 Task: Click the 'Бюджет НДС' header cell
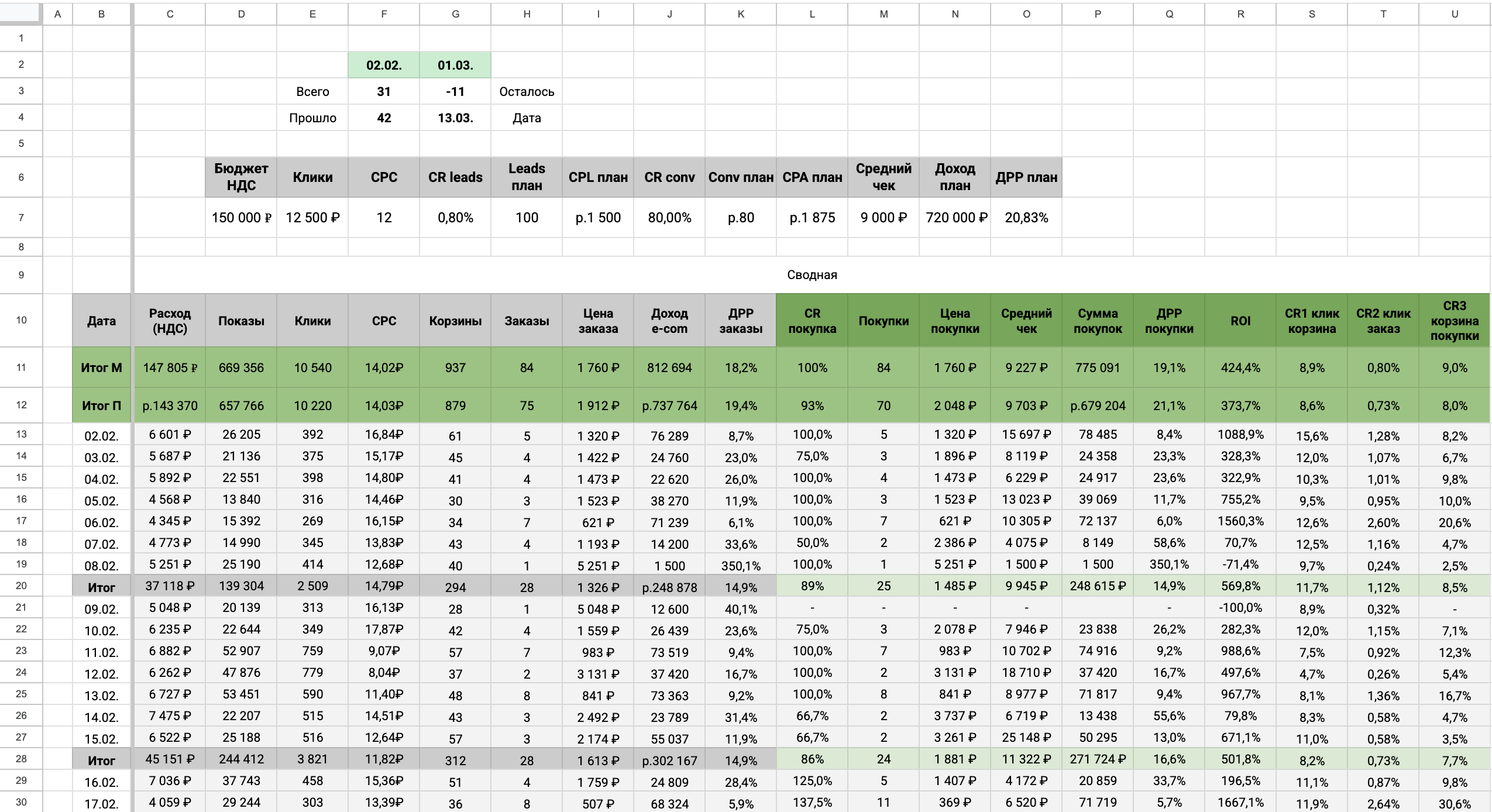[241, 177]
